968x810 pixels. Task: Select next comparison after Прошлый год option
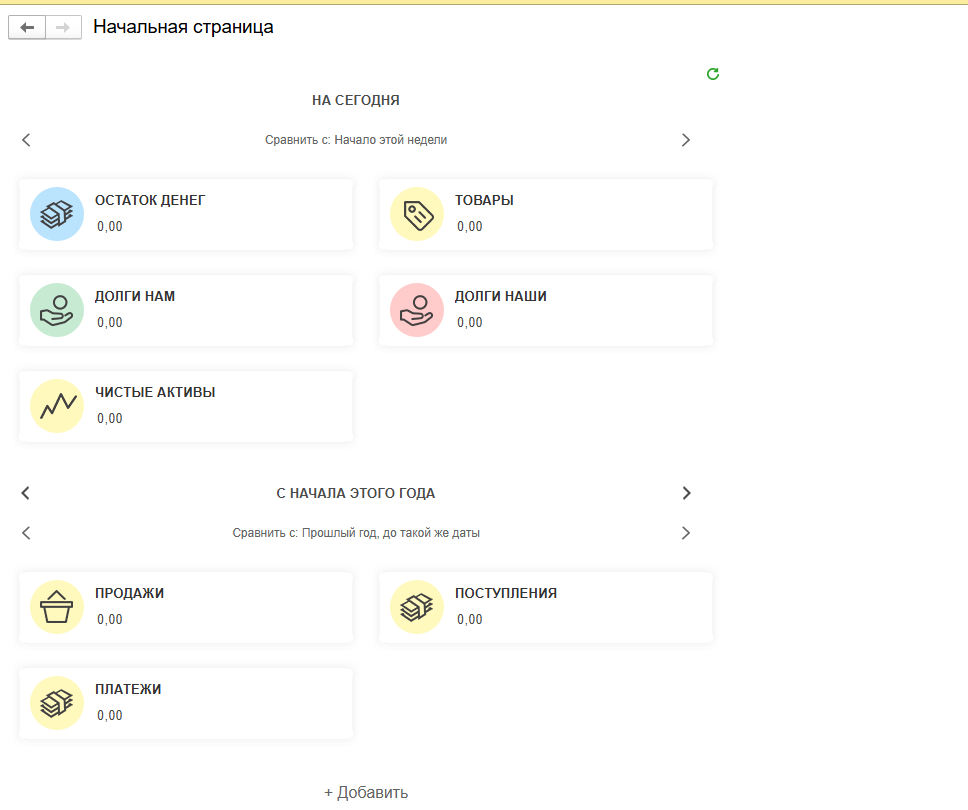[x=686, y=533]
